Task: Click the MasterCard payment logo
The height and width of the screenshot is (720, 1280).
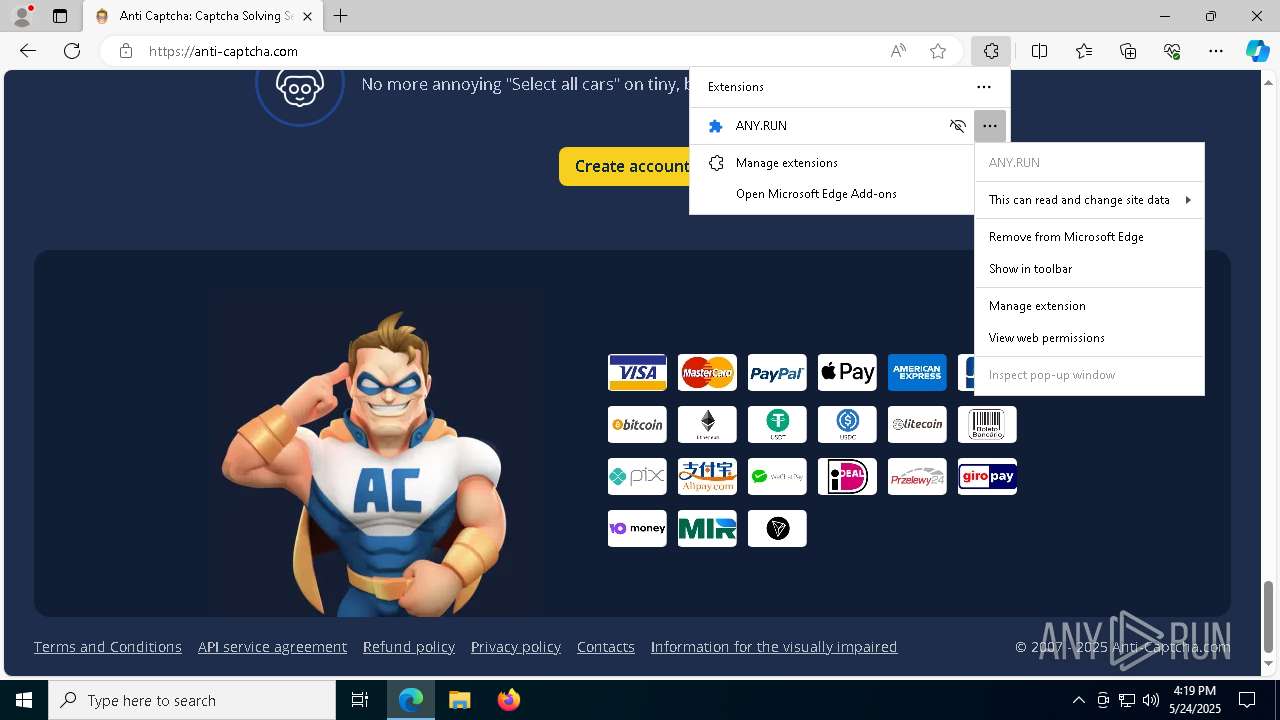Action: pyautogui.click(x=707, y=372)
